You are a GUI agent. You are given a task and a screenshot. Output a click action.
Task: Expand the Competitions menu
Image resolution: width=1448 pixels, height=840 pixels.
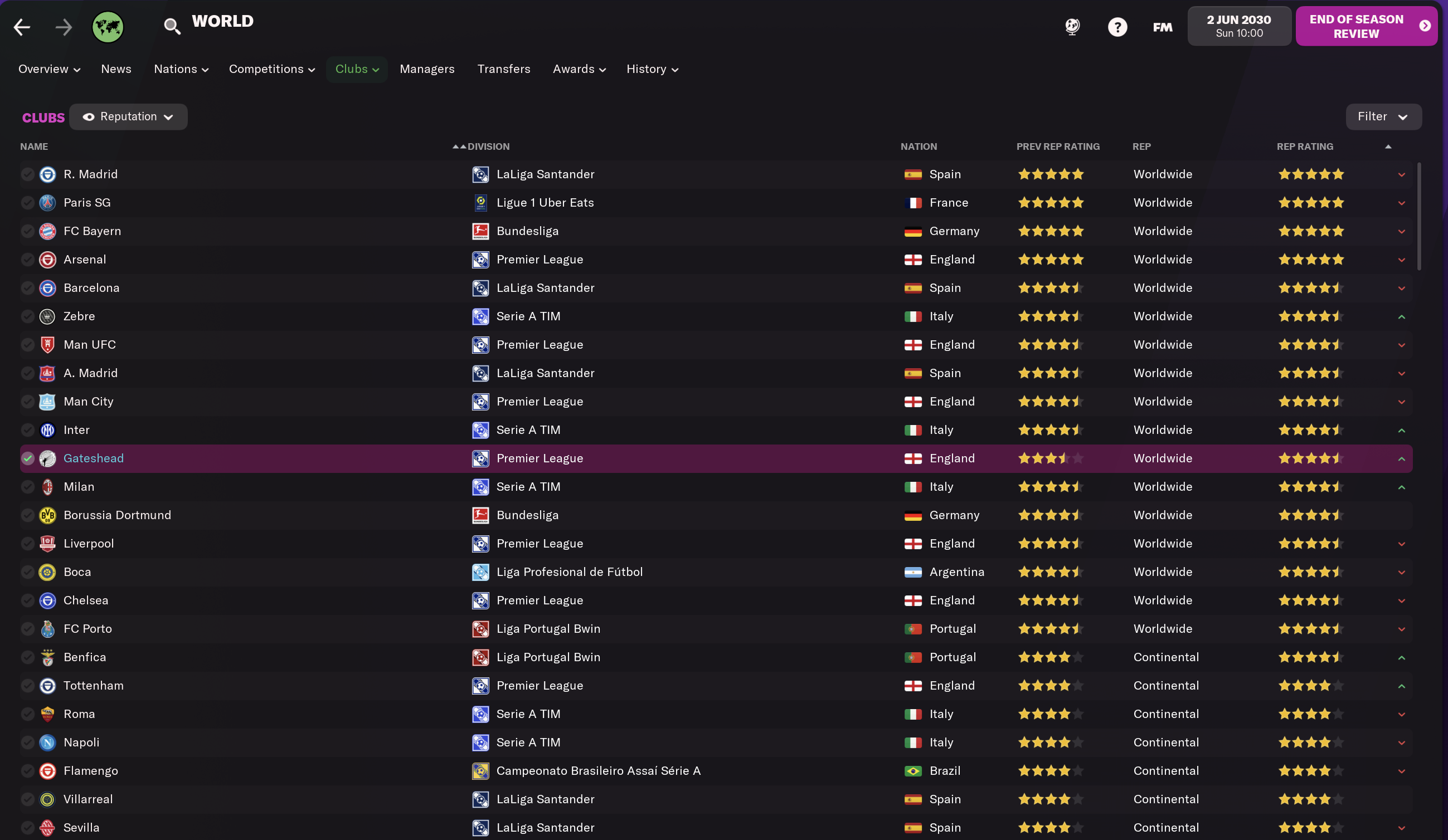[x=272, y=69]
